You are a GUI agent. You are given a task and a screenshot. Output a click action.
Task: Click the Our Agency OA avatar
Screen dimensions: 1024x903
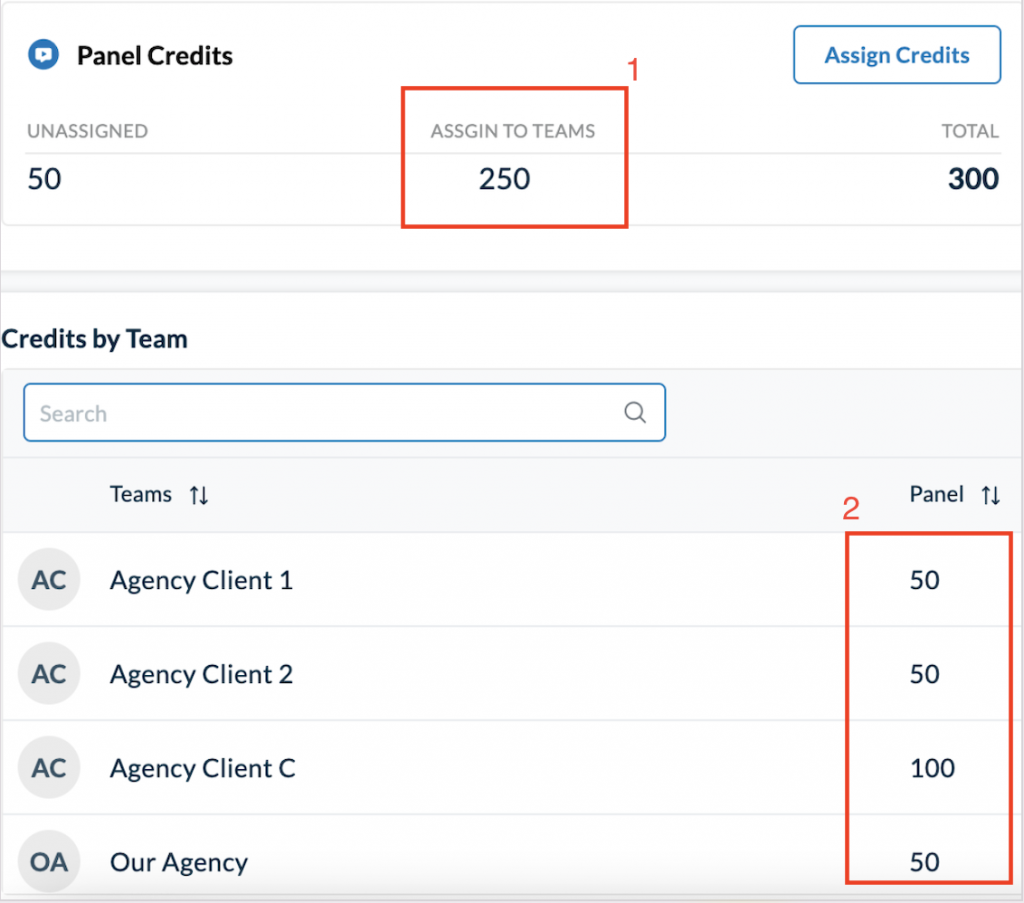coord(49,861)
